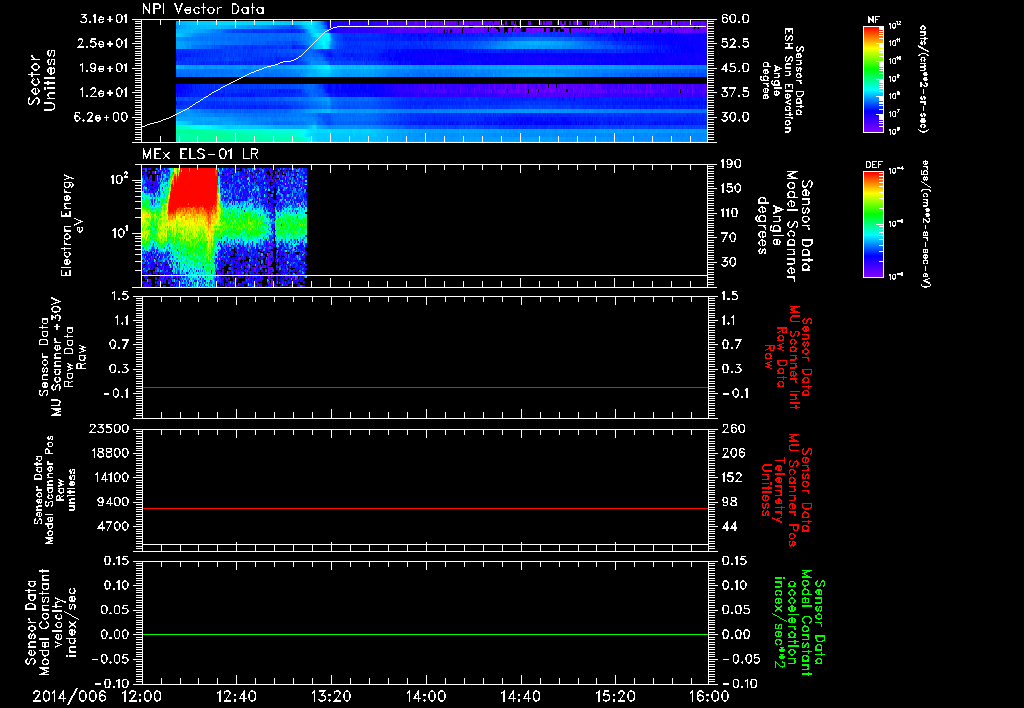This screenshot has height=708, width=1024.
Task: Click the 45.0 sun elevation tick
Action: [735, 68]
